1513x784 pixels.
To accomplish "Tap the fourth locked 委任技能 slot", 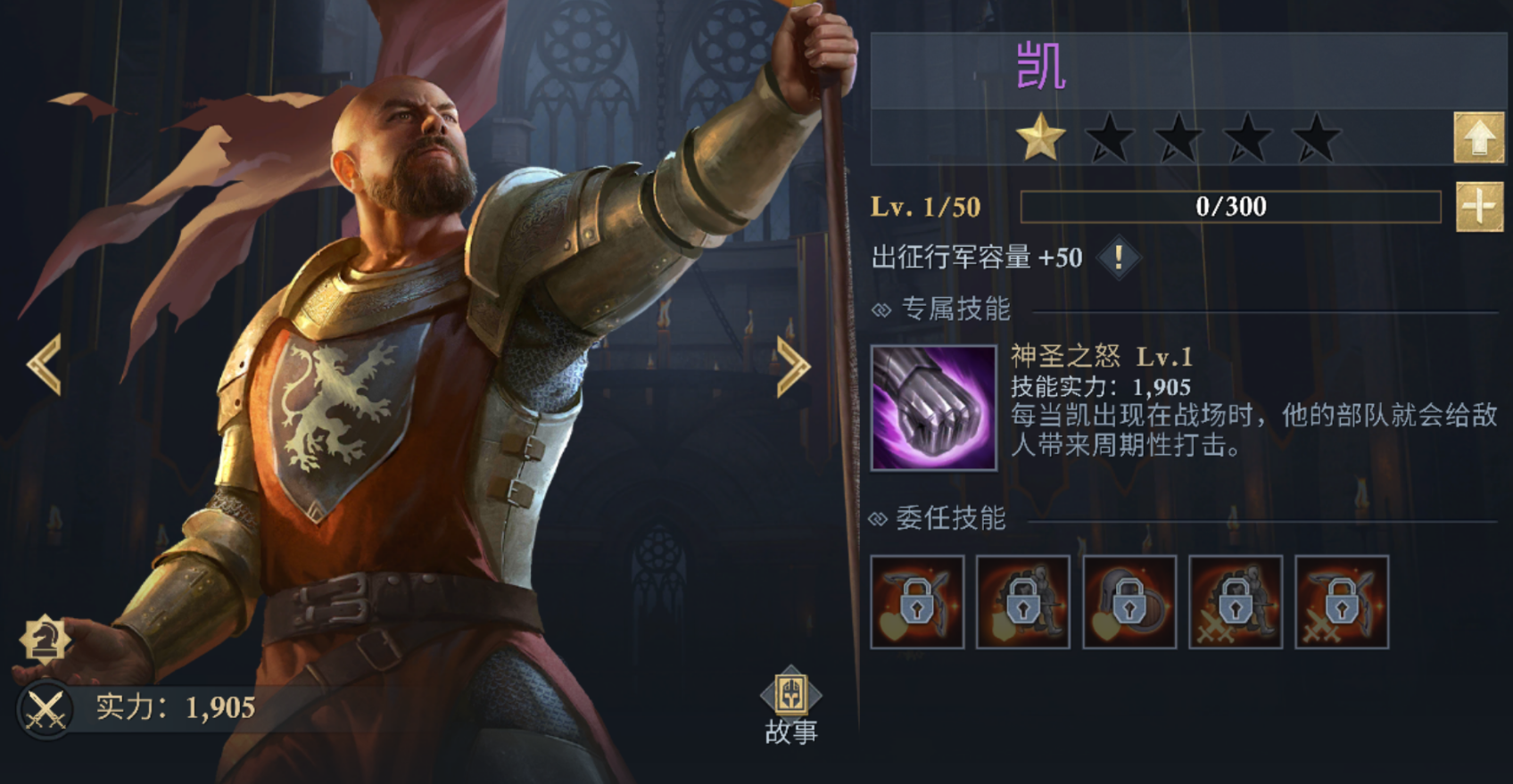I will click(1236, 602).
